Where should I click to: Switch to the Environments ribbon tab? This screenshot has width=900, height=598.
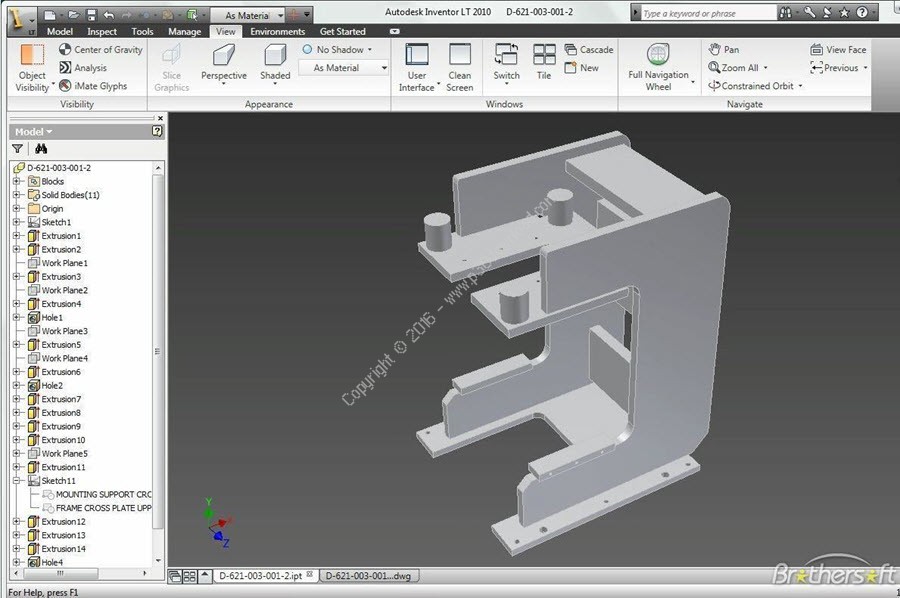[x=277, y=31]
